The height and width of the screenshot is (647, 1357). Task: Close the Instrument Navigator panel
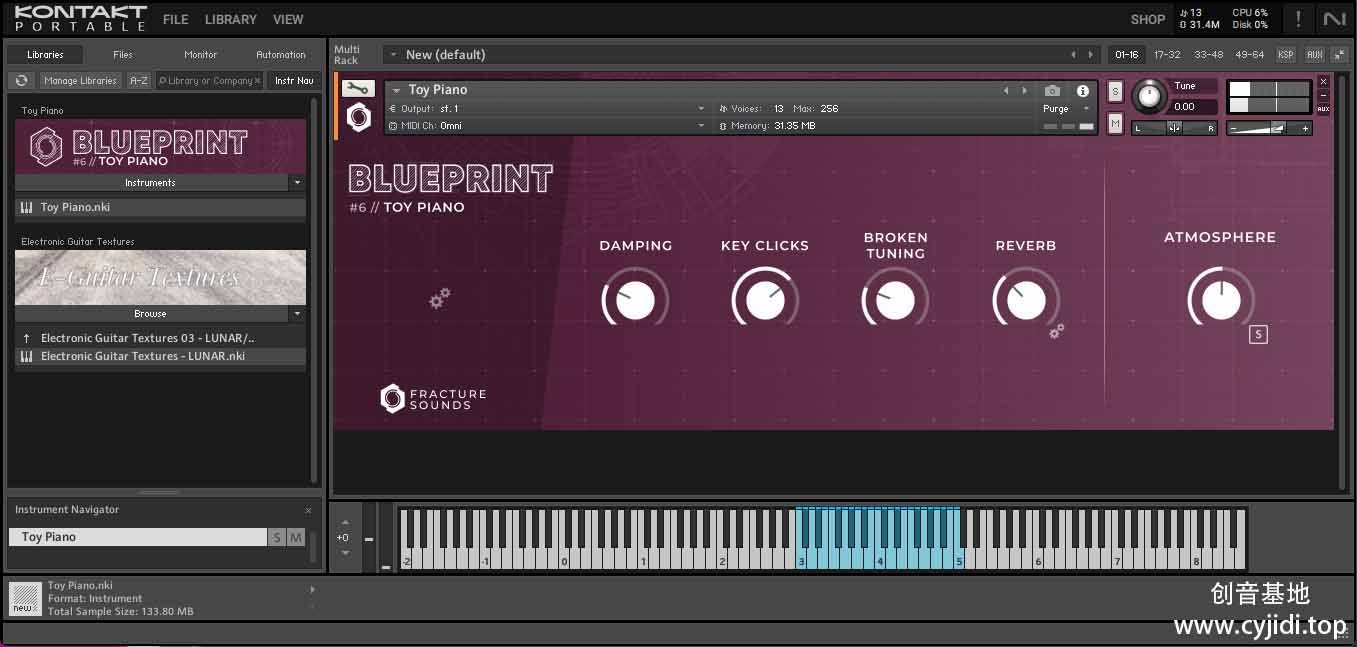(x=308, y=510)
